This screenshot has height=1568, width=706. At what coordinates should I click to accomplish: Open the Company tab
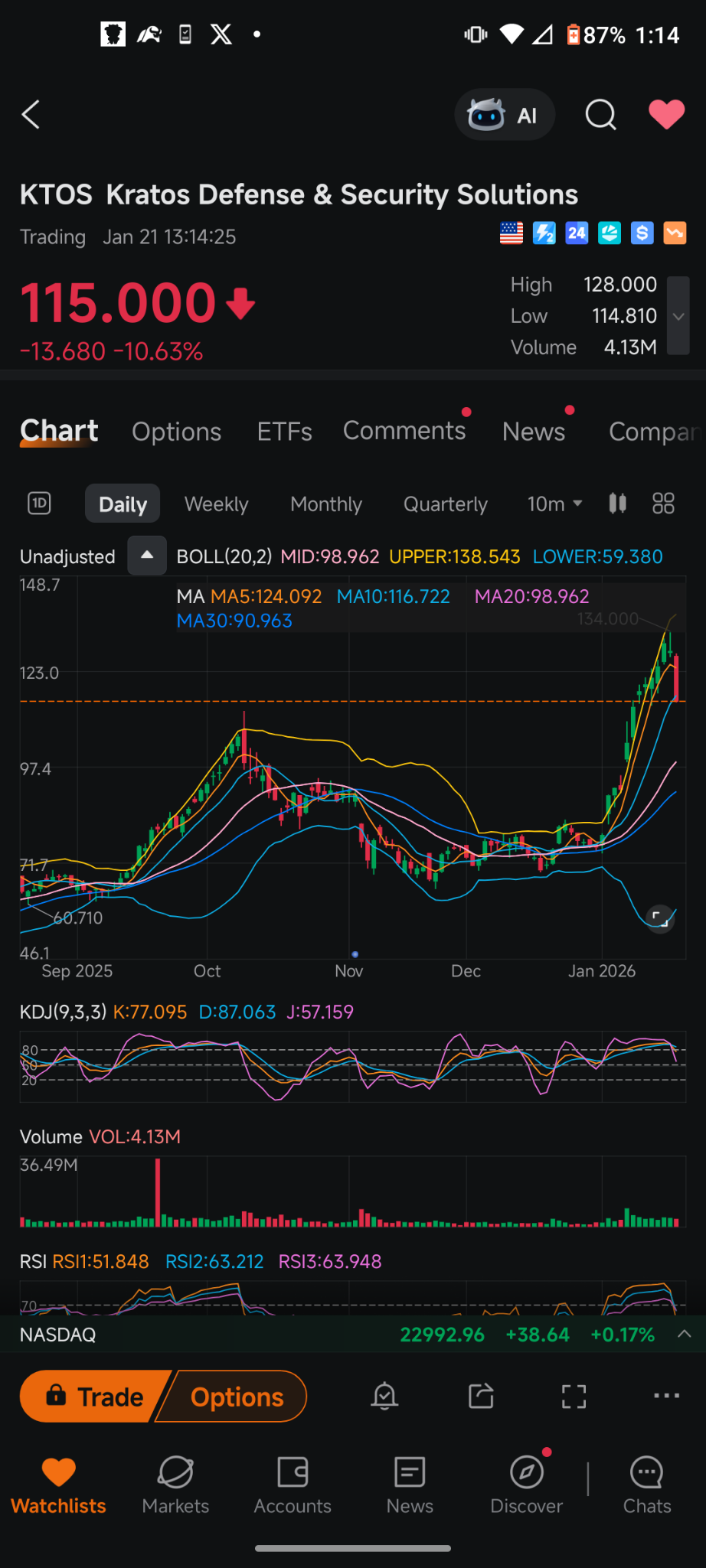point(655,432)
